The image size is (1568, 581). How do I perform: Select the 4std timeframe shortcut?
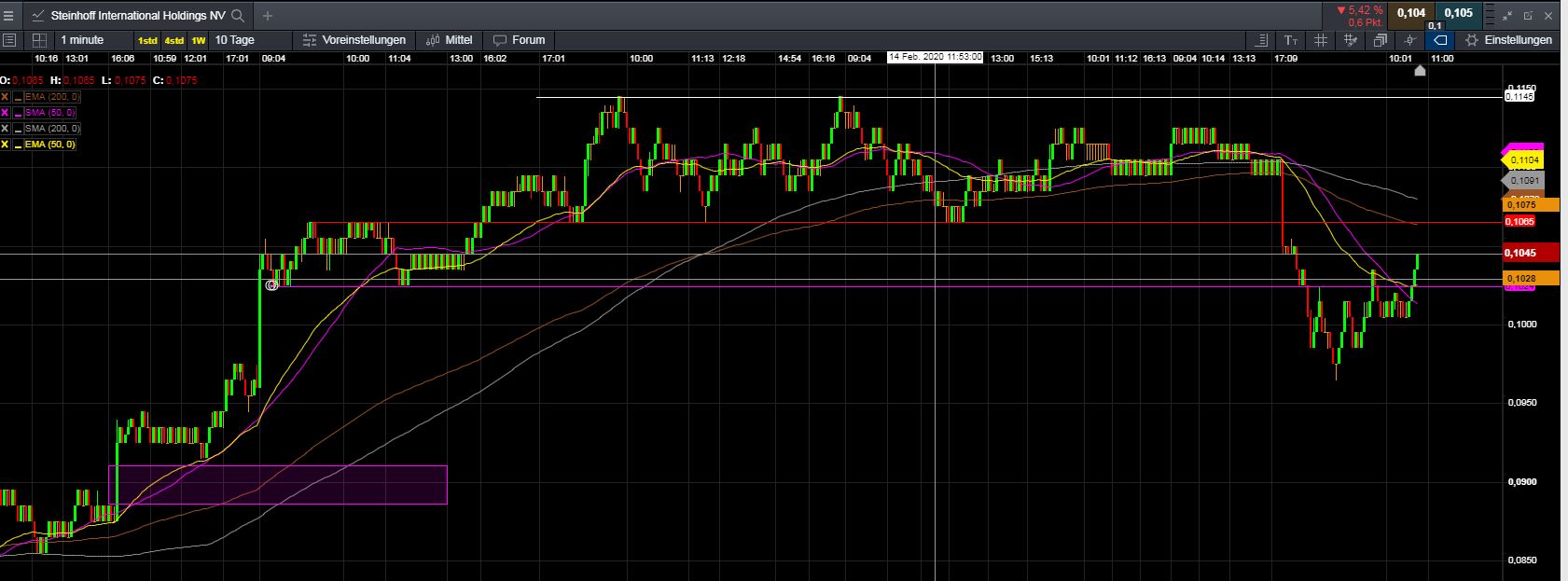[x=174, y=41]
